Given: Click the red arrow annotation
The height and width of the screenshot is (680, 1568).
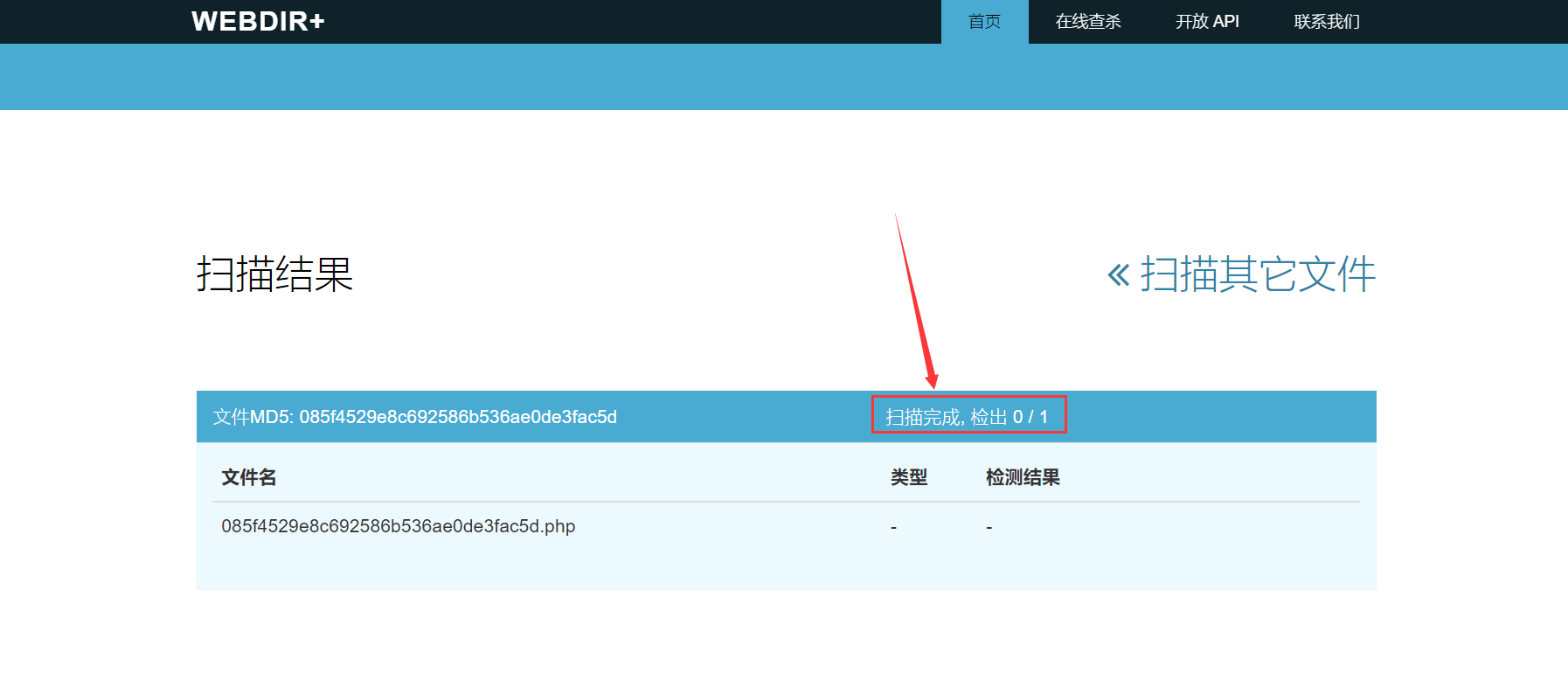Looking at the screenshot, I should pos(916,302).
